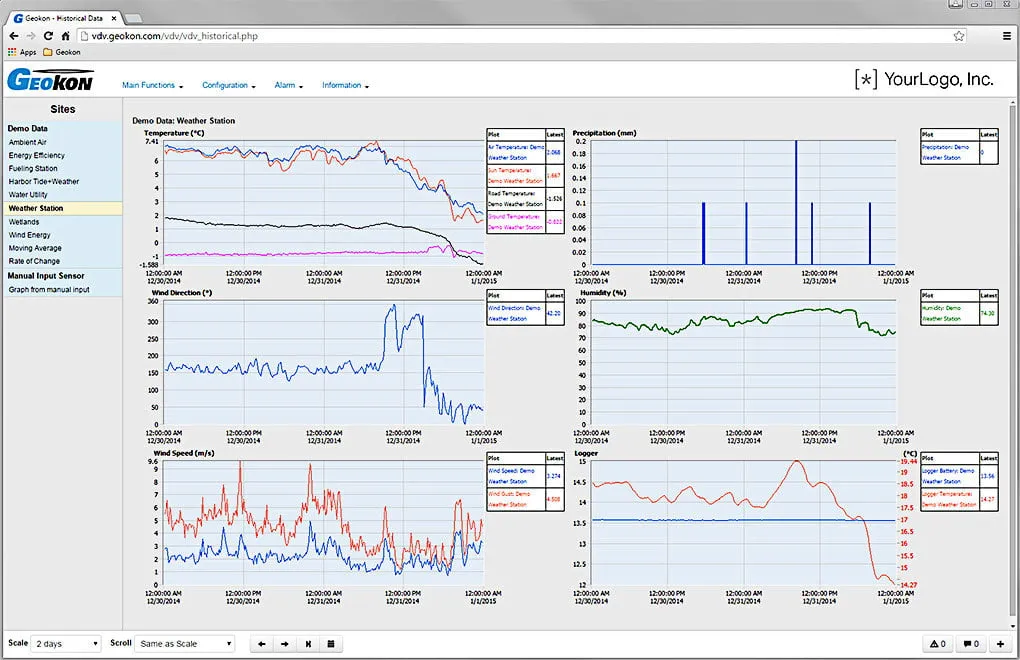The image size is (1020, 660).
Task: Click the scroll-right arrow button
Action: pyautogui.click(x=285, y=644)
